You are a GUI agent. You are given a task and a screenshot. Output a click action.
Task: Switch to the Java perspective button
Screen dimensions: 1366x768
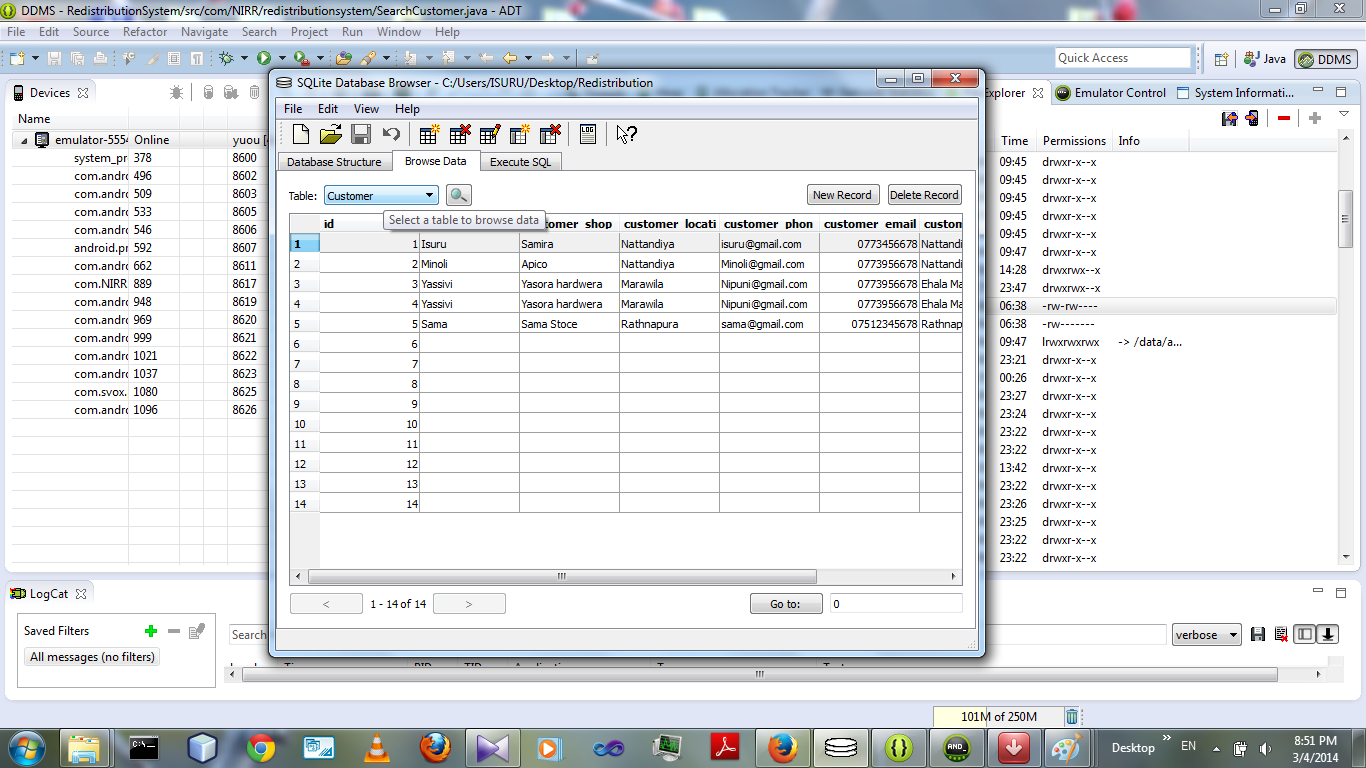1264,59
